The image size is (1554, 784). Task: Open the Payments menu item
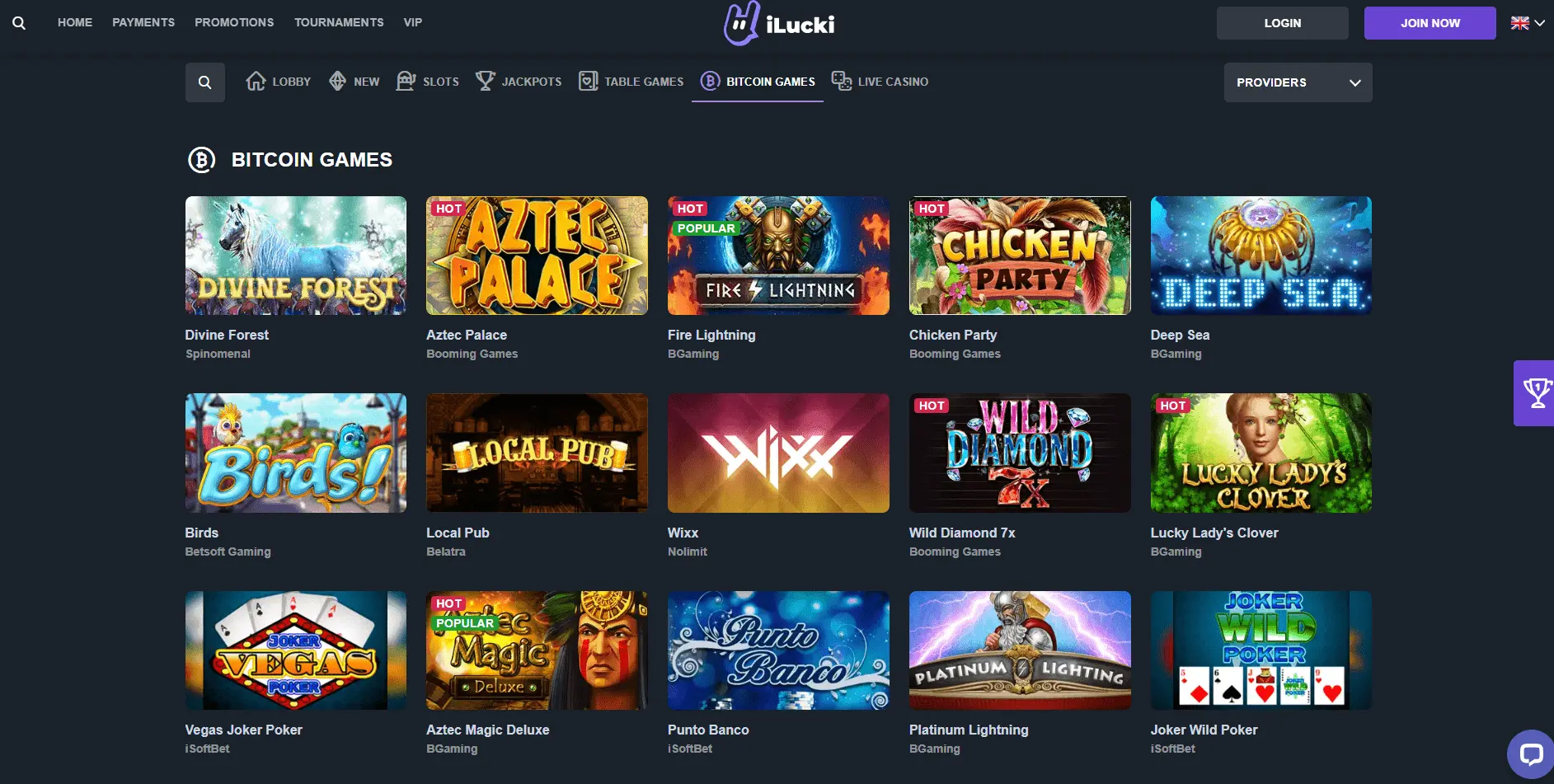(x=143, y=22)
